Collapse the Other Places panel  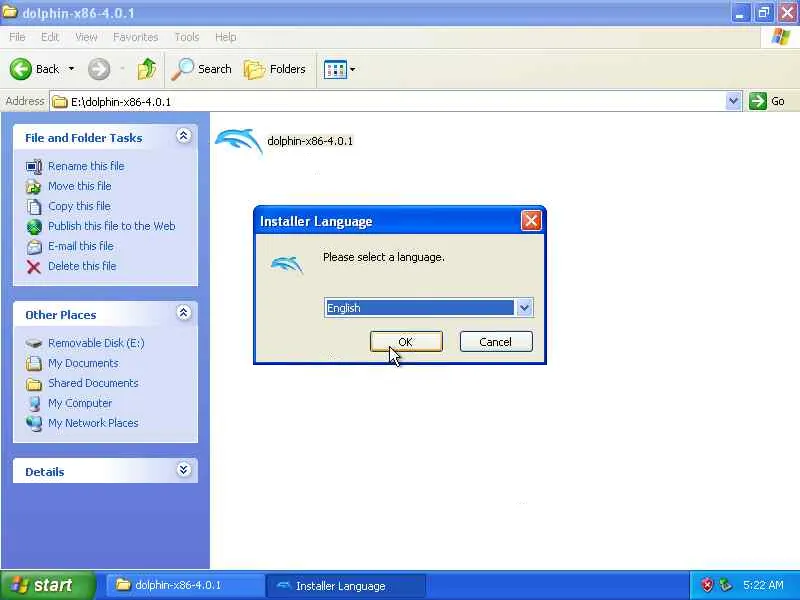184,313
